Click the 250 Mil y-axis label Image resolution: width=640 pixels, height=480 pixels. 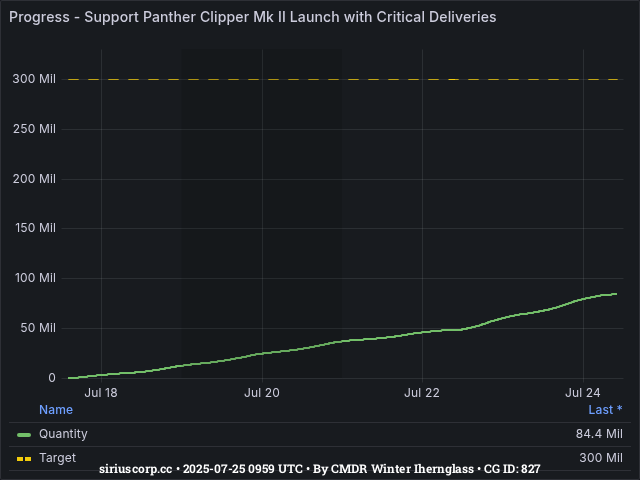coord(34,129)
